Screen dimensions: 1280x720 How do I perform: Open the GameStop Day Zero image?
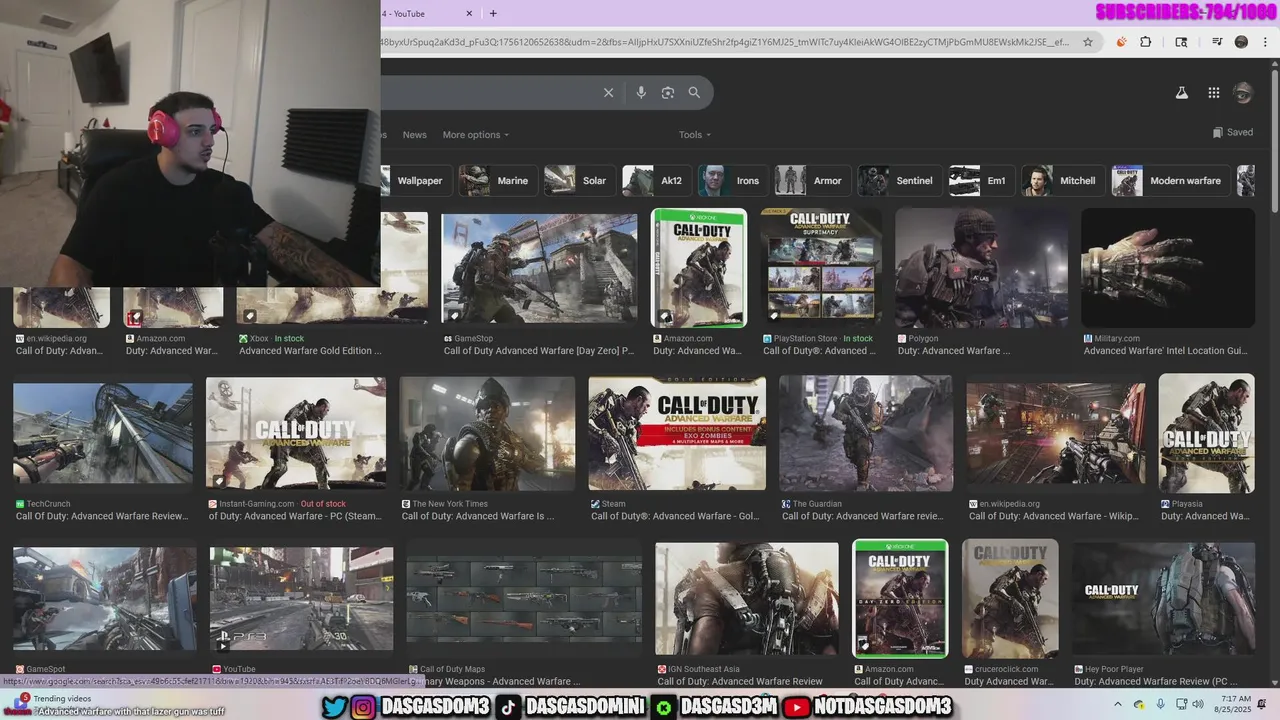click(x=539, y=267)
